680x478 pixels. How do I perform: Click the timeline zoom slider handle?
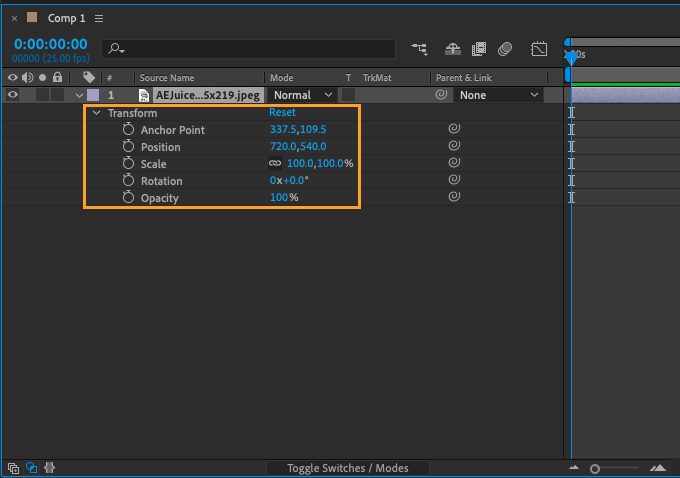coord(595,468)
